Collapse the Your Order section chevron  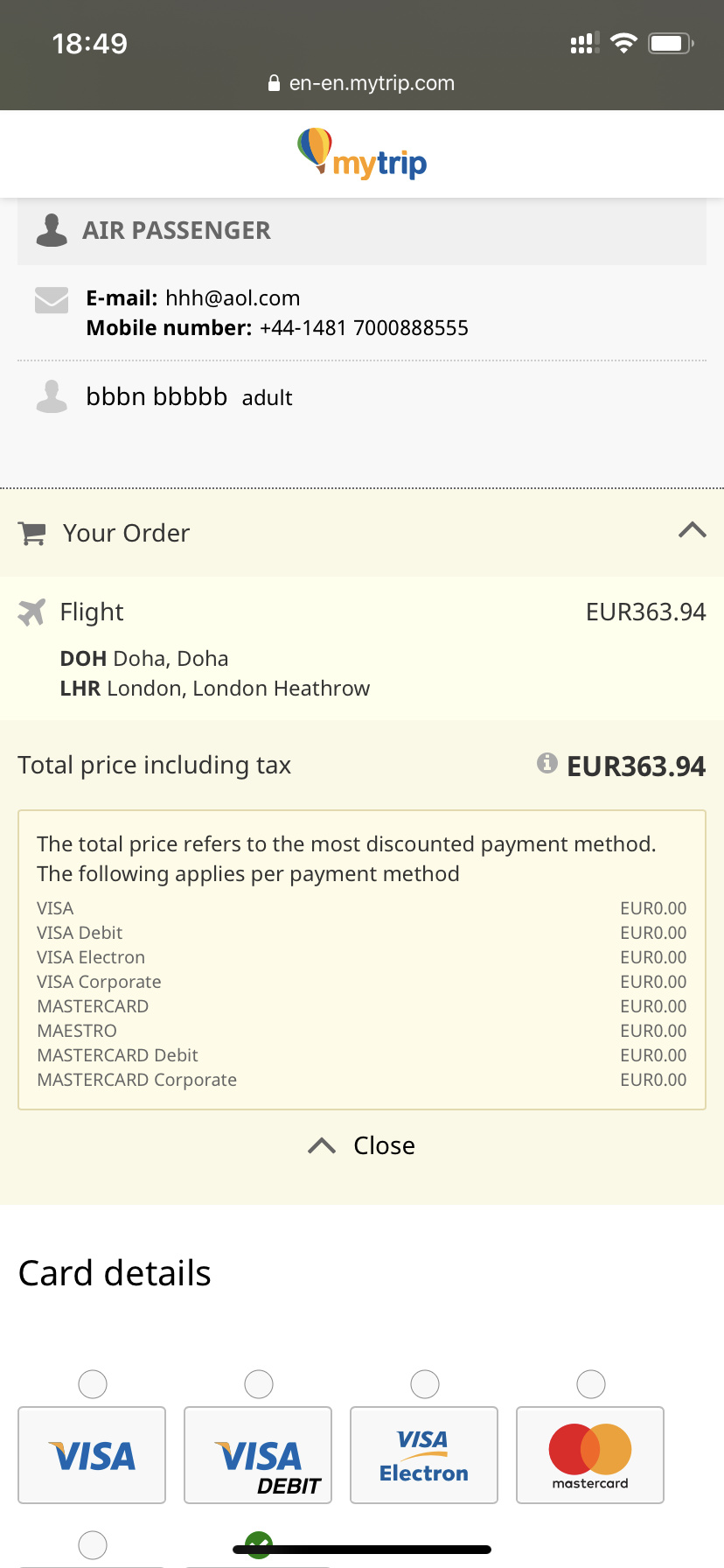pos(693,530)
